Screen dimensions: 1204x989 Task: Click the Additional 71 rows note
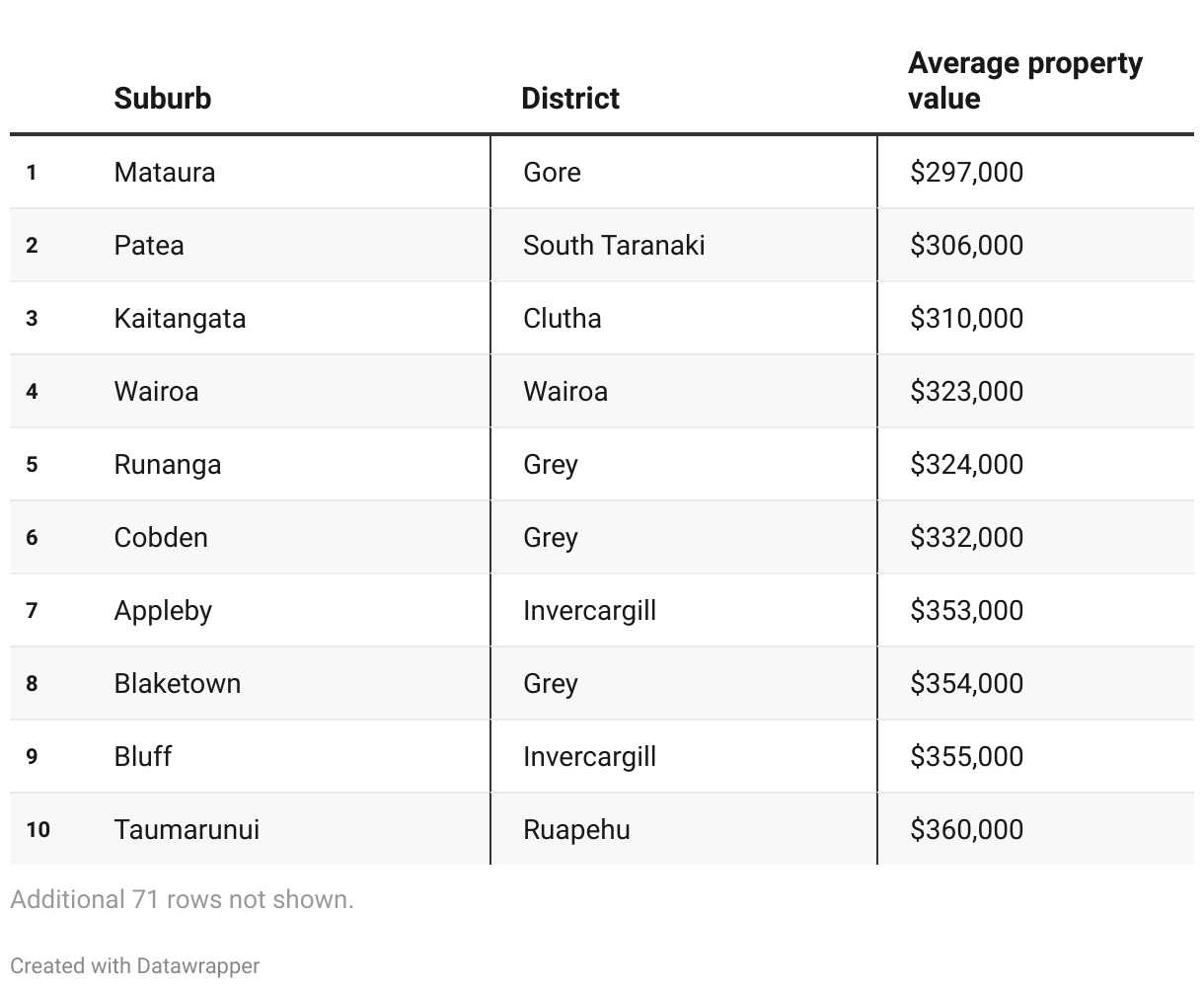coord(182,899)
